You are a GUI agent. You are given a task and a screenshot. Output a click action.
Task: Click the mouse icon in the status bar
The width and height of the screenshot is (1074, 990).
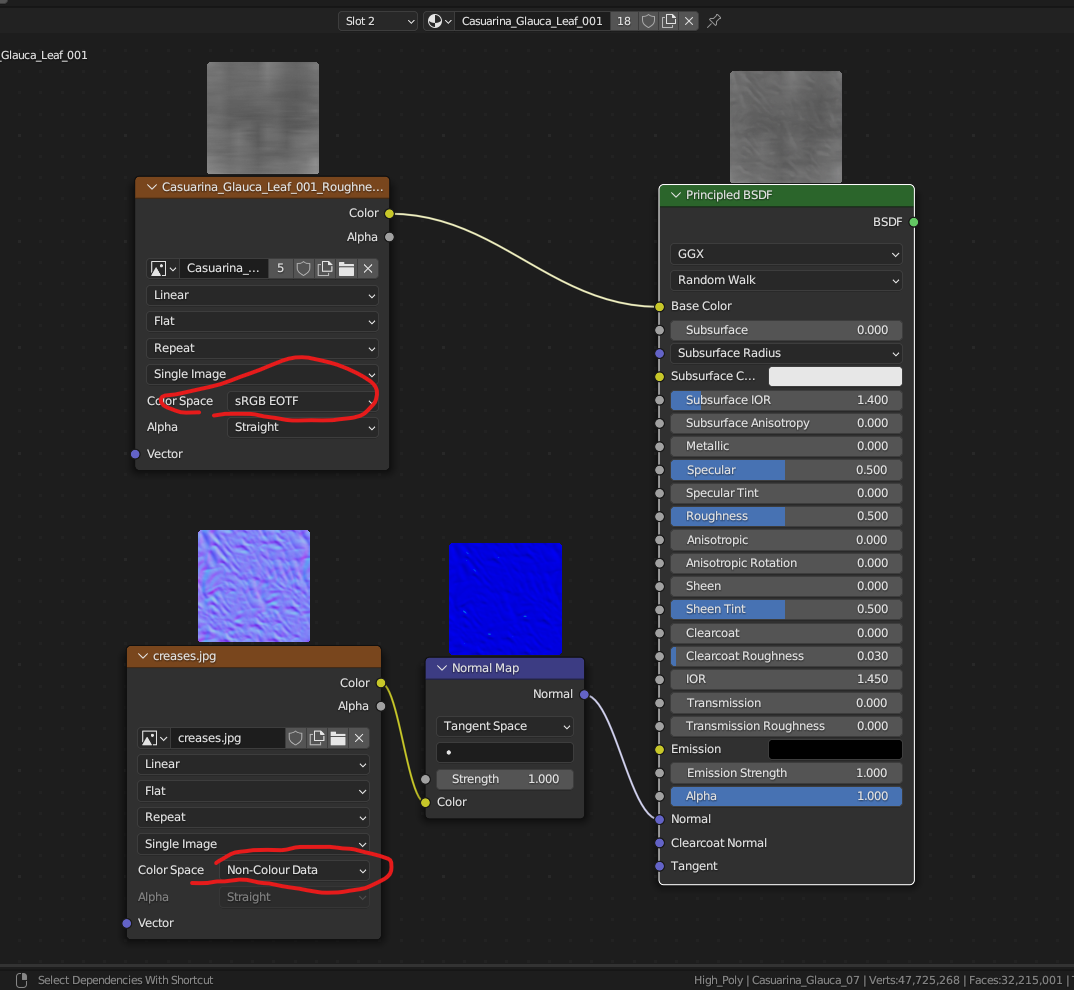click(21, 980)
